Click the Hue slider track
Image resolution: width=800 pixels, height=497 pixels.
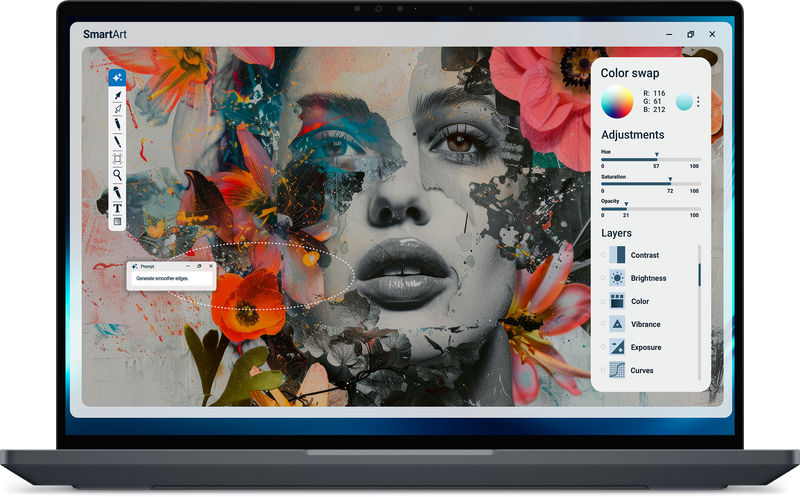pyautogui.click(x=651, y=160)
